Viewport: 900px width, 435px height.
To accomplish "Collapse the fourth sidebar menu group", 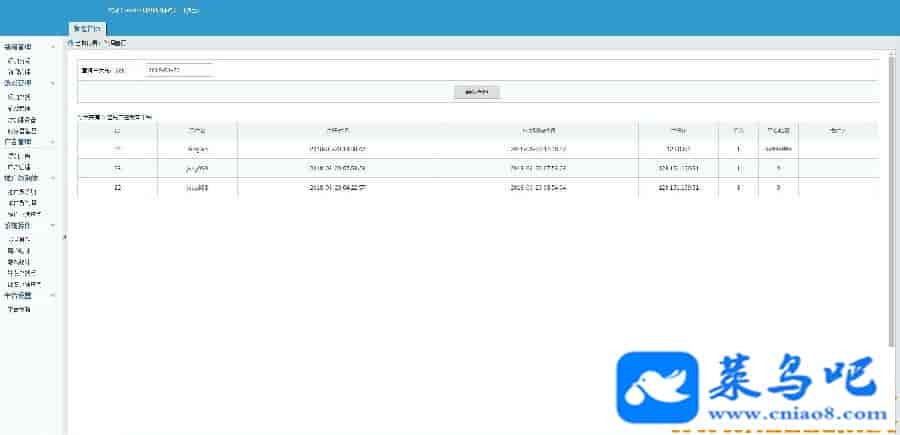I will click(53, 178).
